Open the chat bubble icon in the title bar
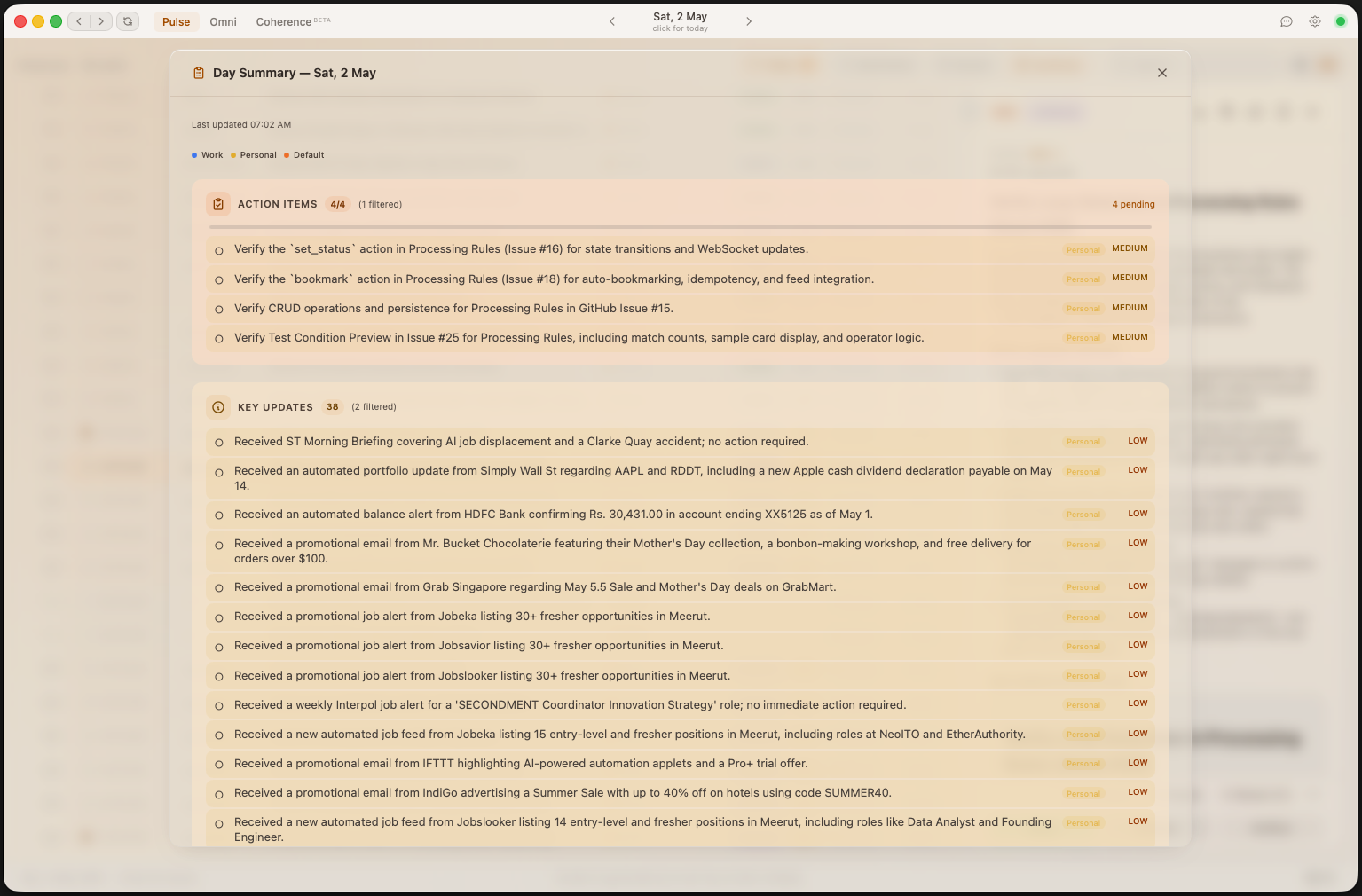The image size is (1362, 896). point(1287,21)
